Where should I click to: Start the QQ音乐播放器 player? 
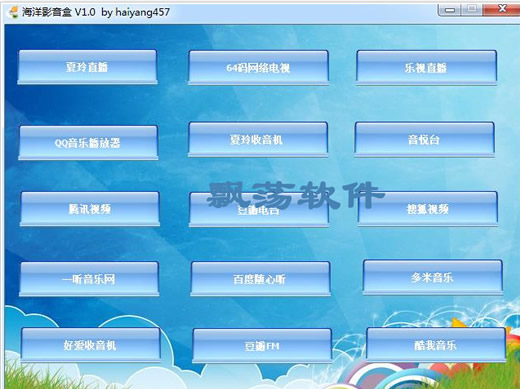click(x=88, y=143)
